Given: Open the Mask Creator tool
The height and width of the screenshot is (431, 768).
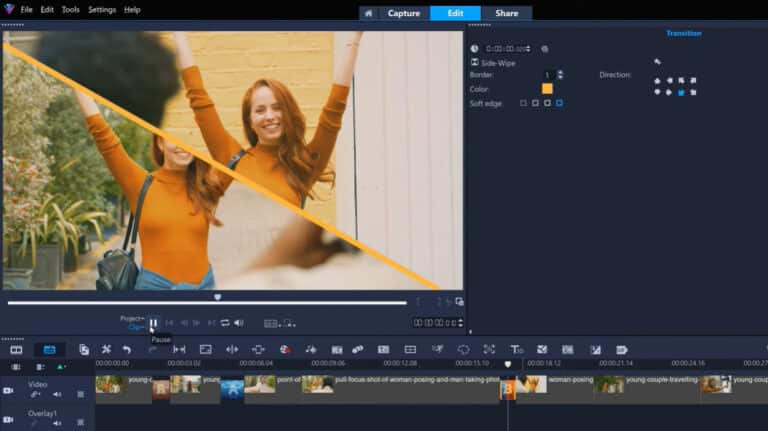Looking at the screenshot, I should (x=463, y=350).
